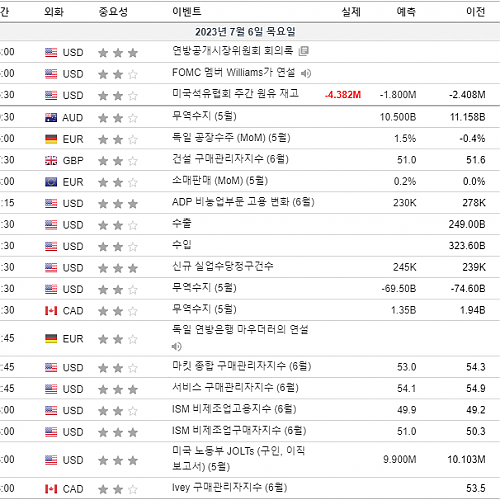Click importance stars for ADP 비농업부문 row
500x500 pixels.
pyautogui.click(x=118, y=203)
